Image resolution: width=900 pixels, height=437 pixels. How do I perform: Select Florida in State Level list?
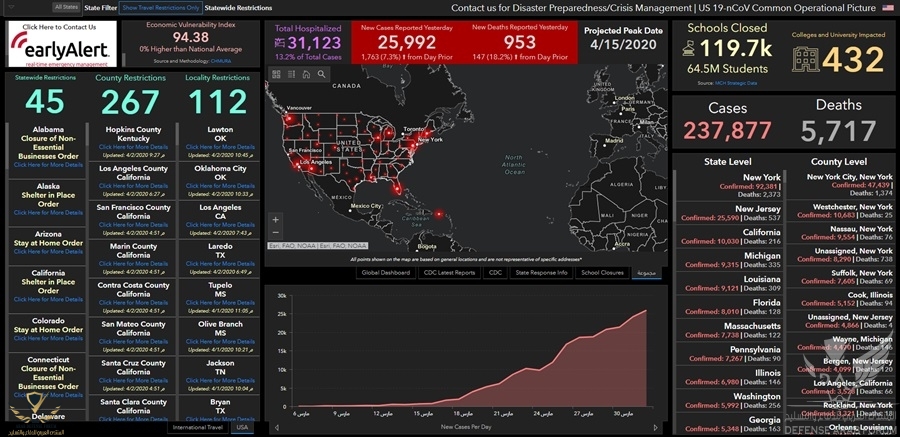pos(729,307)
